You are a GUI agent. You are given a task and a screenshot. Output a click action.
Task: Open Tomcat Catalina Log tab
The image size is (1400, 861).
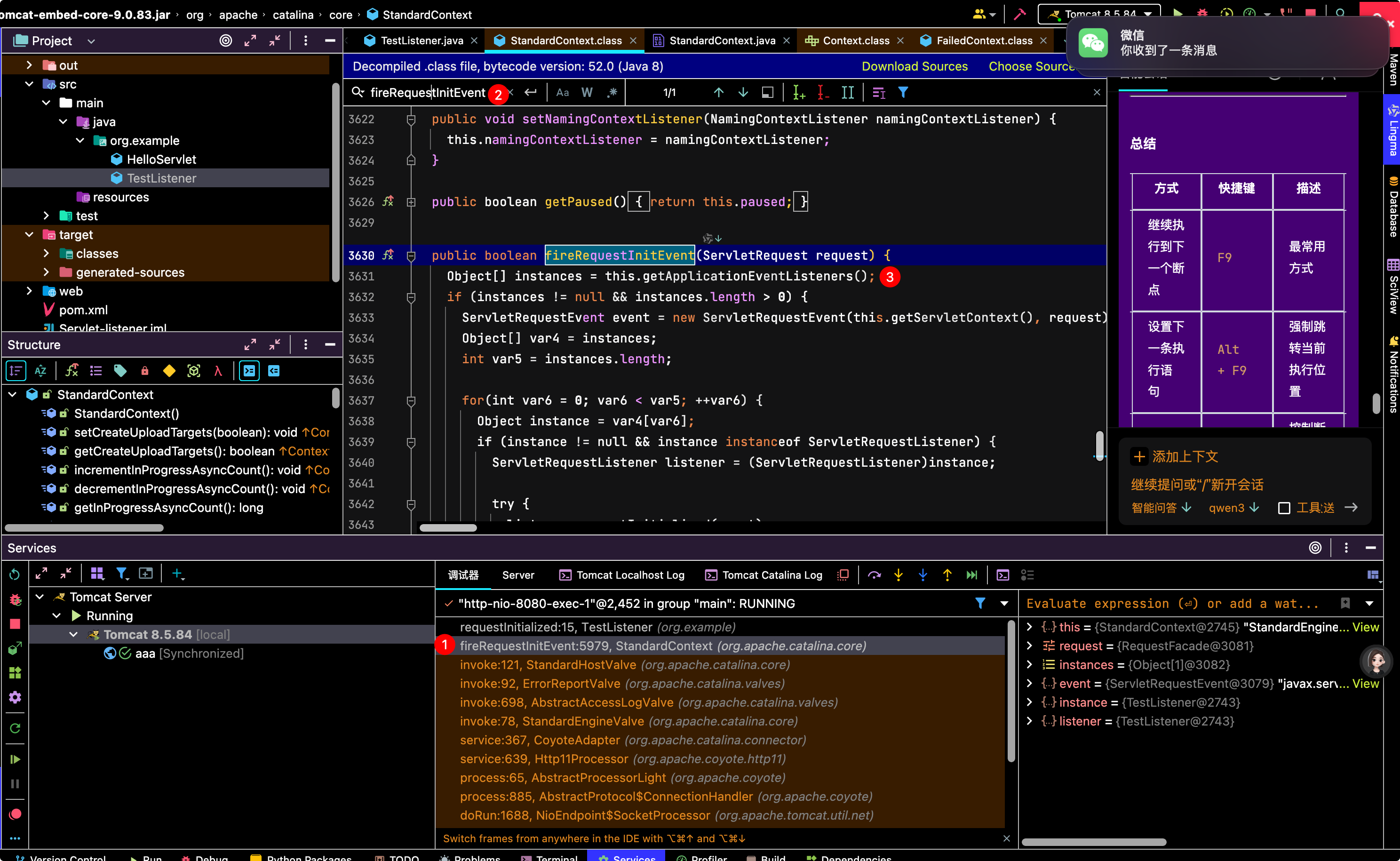tap(764, 575)
